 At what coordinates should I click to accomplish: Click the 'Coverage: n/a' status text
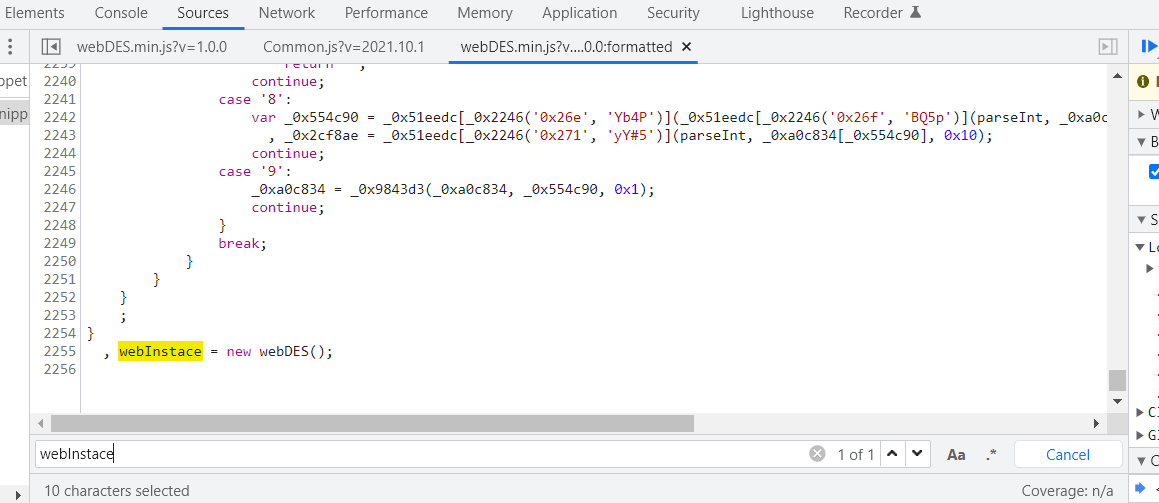click(1067, 490)
